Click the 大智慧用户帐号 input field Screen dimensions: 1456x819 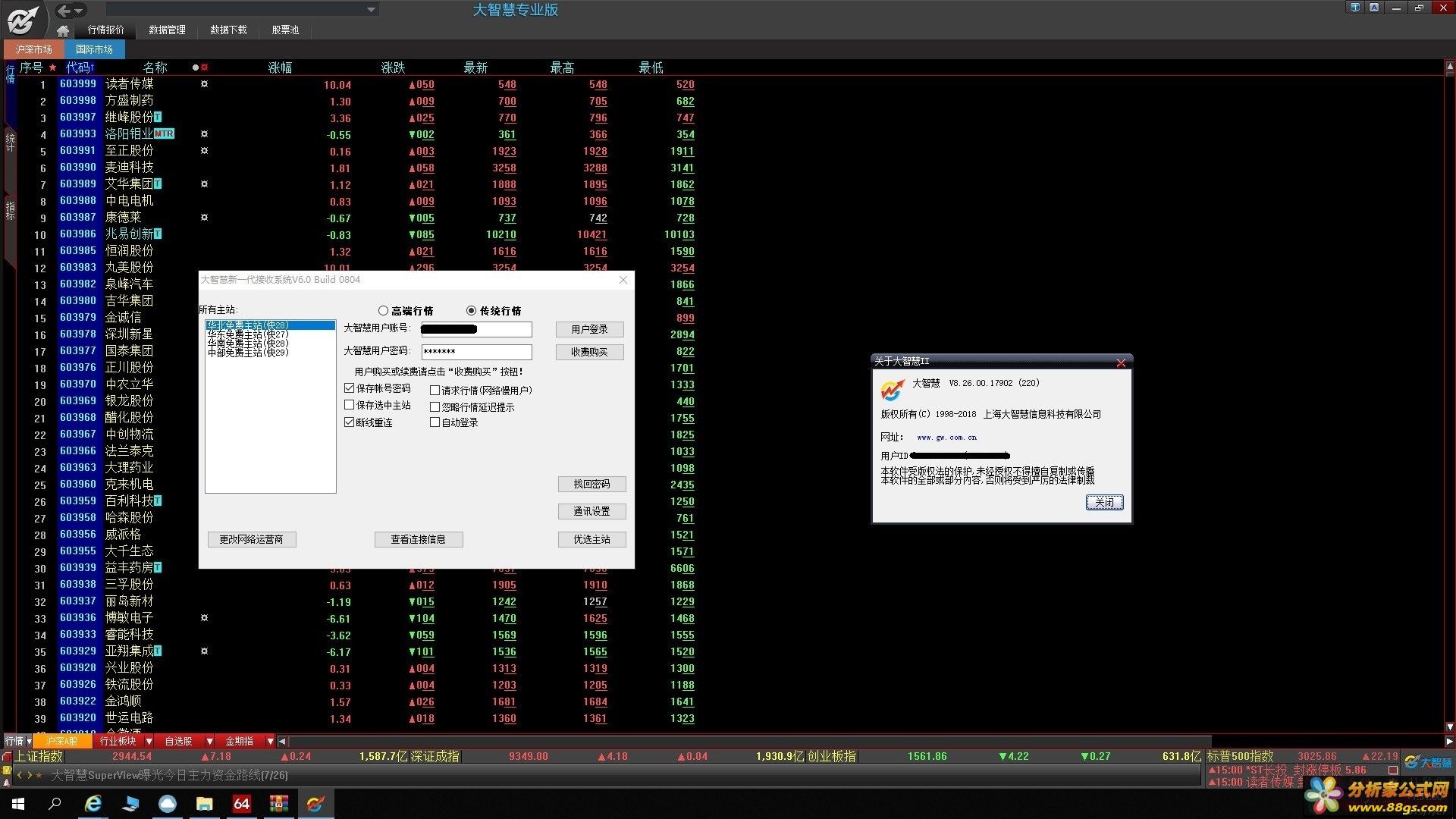click(x=476, y=329)
